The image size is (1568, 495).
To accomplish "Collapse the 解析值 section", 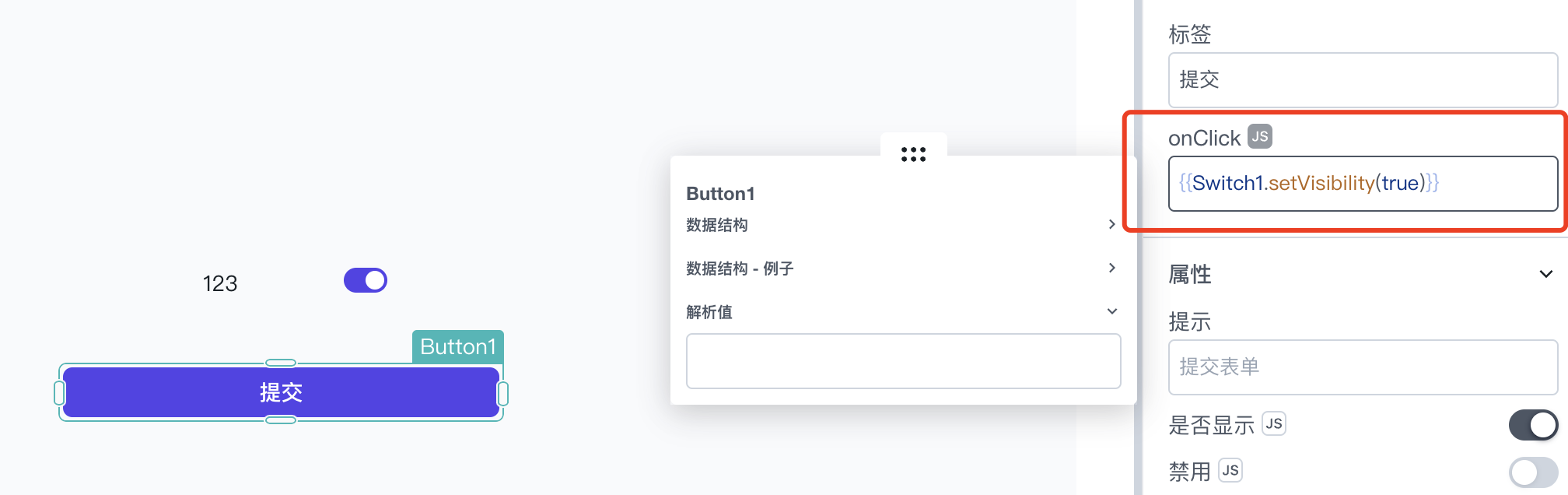I will [1112, 311].
